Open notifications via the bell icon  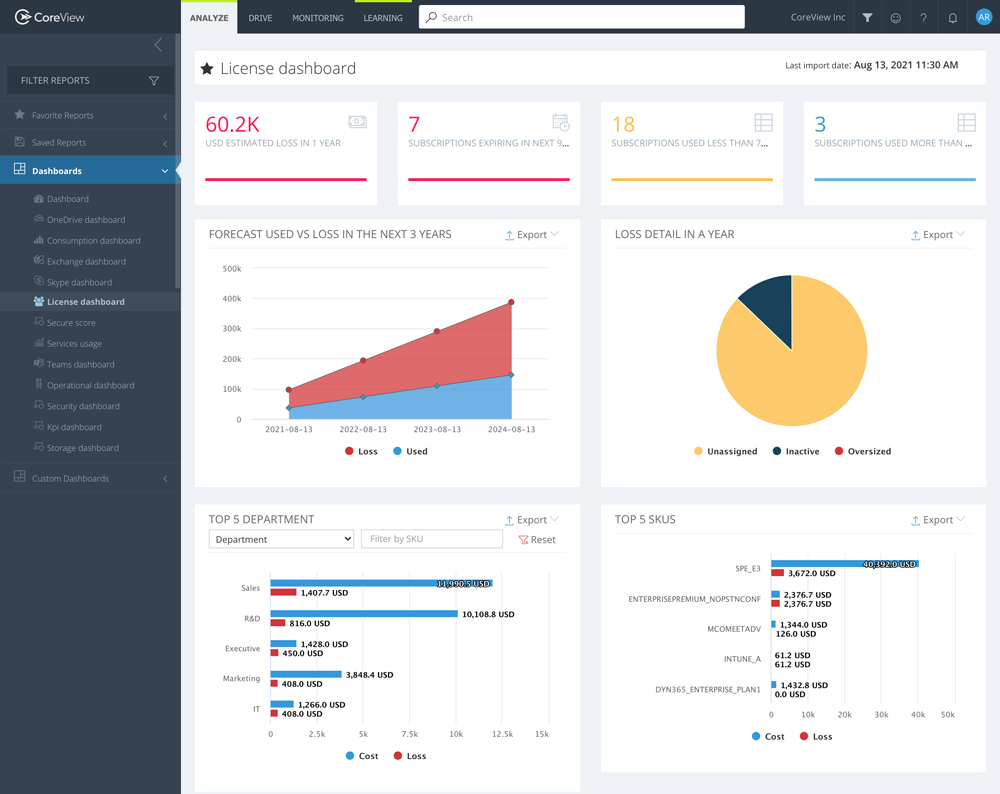(x=952, y=17)
